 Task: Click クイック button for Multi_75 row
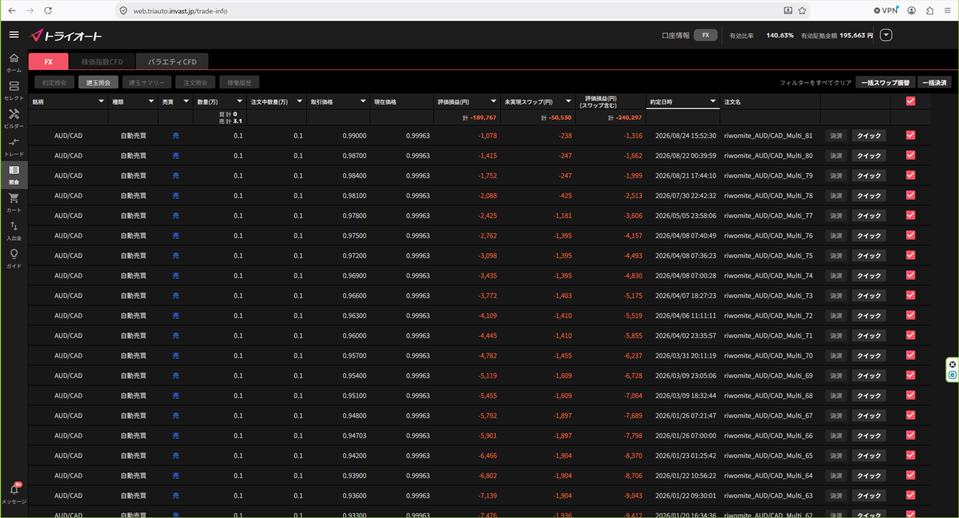868,256
